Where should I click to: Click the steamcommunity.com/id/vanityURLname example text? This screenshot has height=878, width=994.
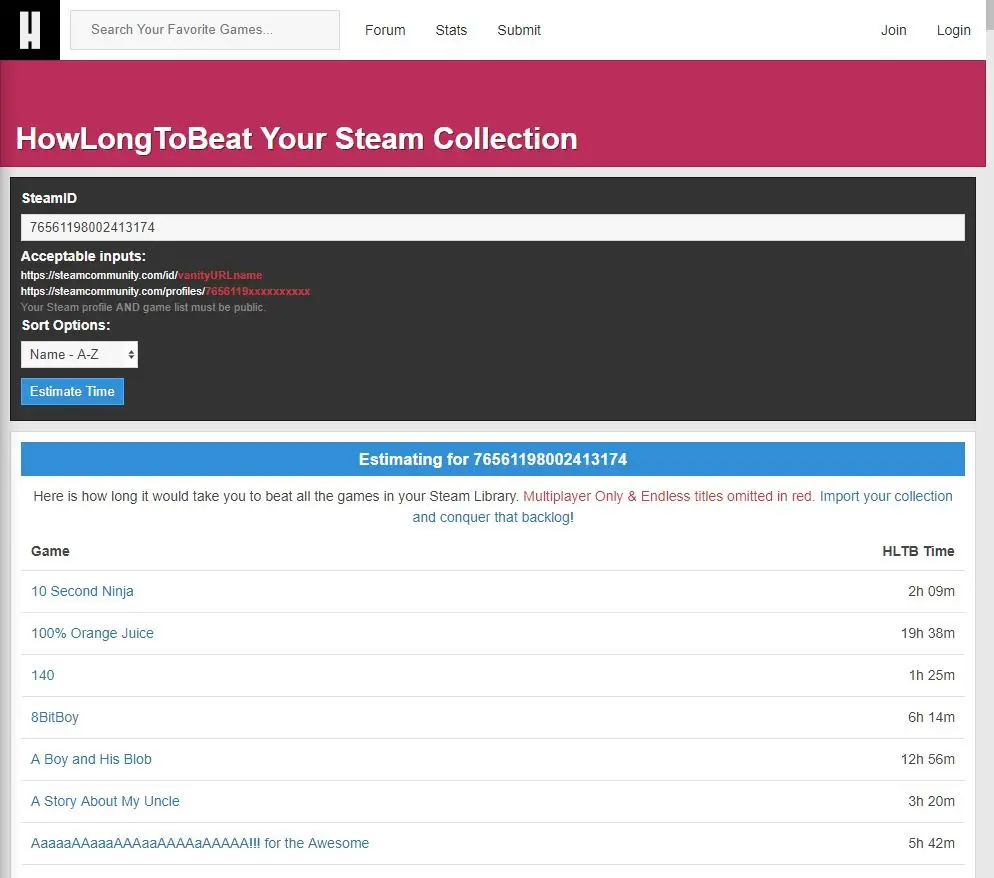[141, 275]
